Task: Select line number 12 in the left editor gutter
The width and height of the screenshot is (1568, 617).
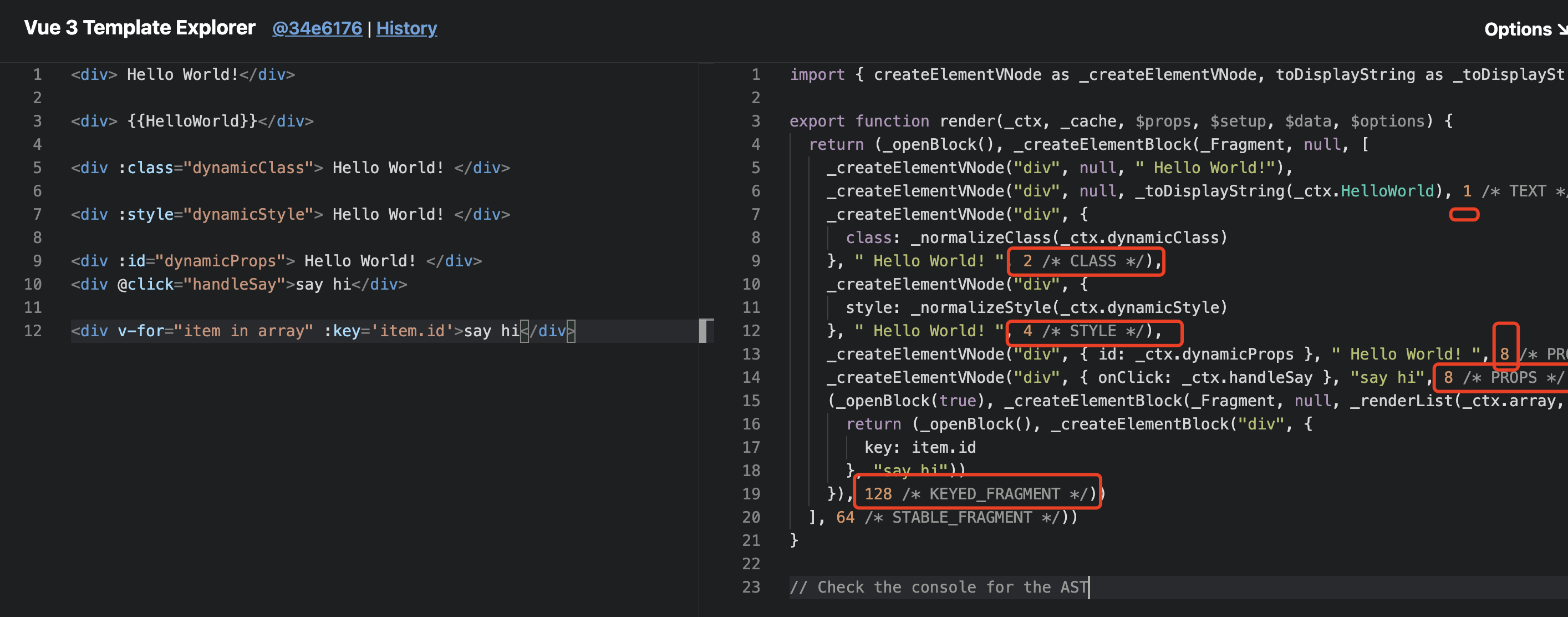Action: (x=33, y=331)
